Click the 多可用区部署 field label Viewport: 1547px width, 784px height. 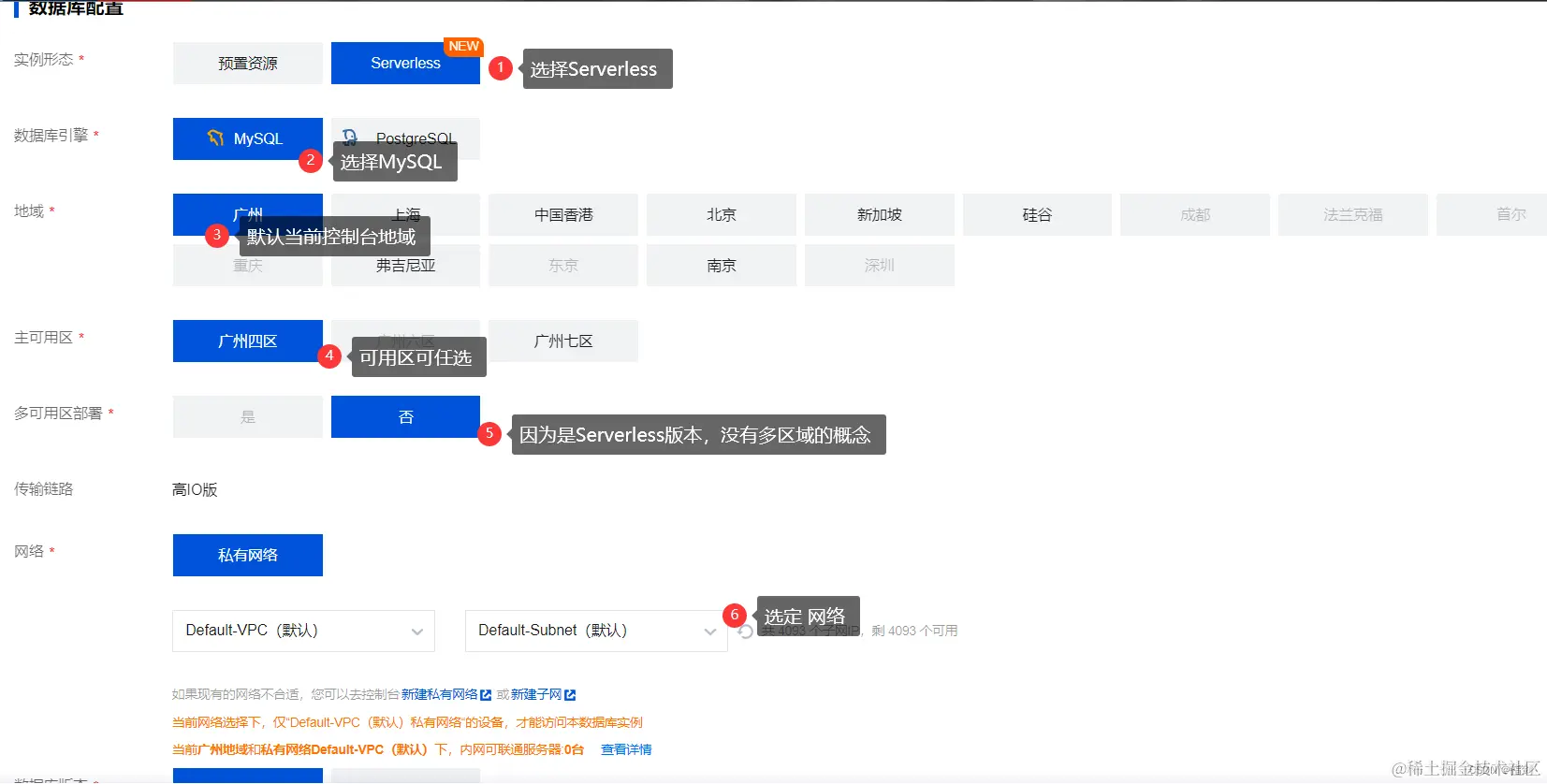58,413
